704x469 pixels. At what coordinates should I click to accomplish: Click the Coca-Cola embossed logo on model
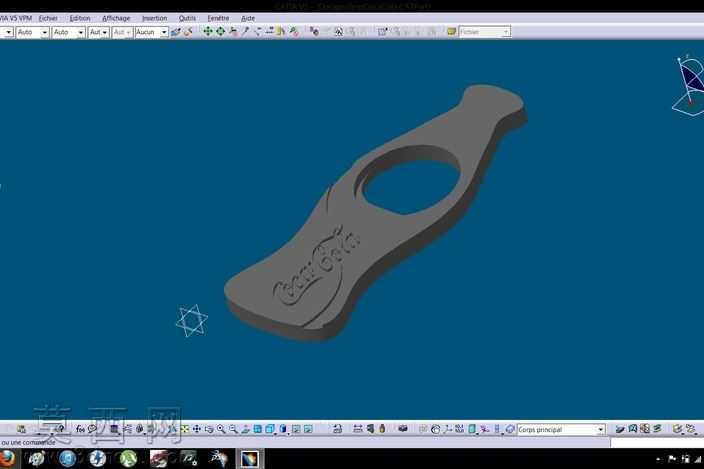(x=317, y=266)
